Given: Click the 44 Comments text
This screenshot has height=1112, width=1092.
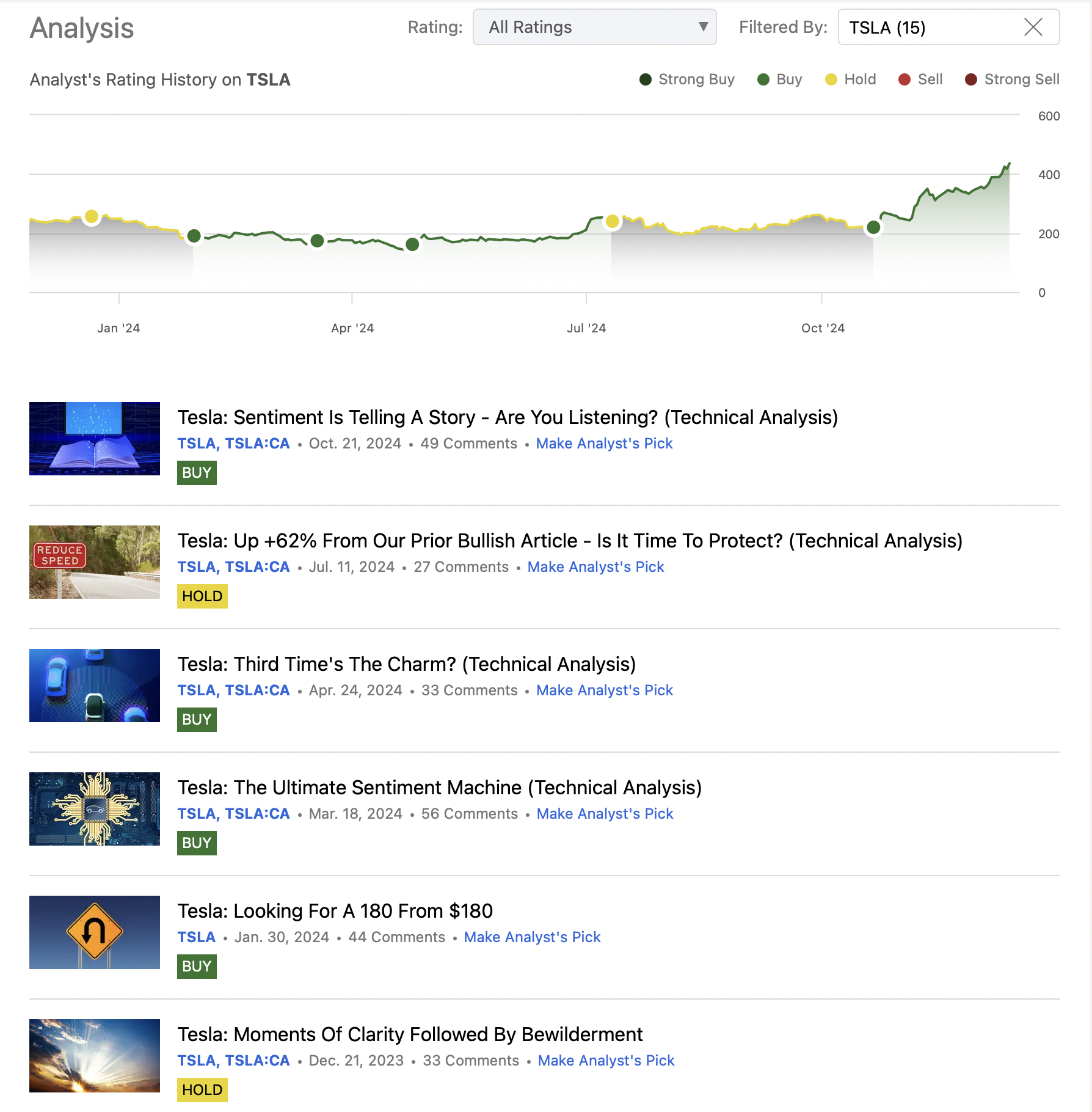Looking at the screenshot, I should tap(396, 937).
